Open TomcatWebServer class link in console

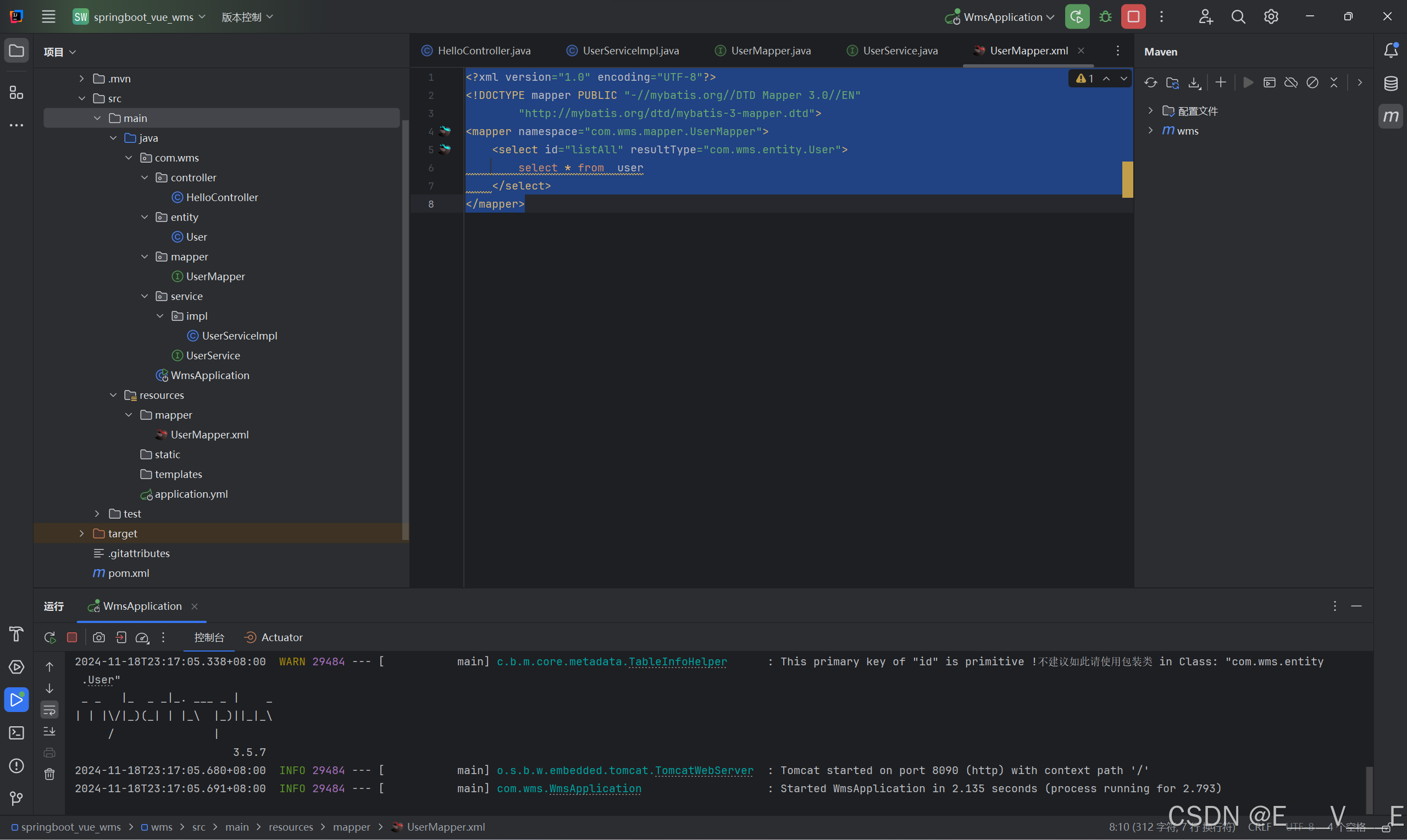coord(704,770)
